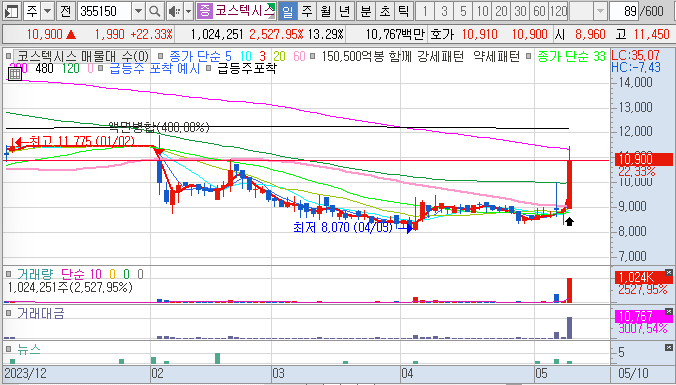Select the 틱 tick chart tab
This screenshot has width=676, height=385.
point(404,11)
